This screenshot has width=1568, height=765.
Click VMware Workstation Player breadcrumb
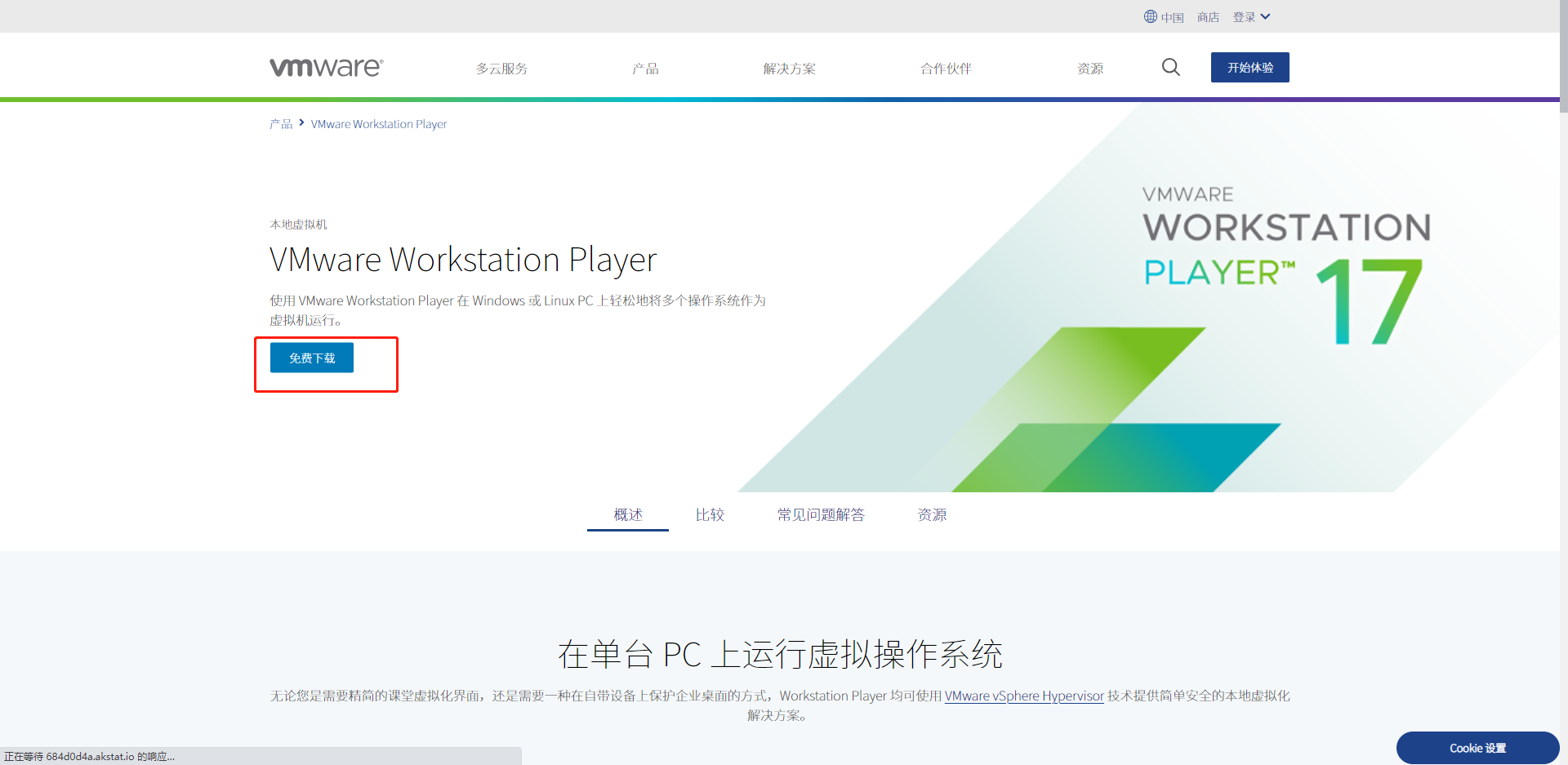[379, 124]
